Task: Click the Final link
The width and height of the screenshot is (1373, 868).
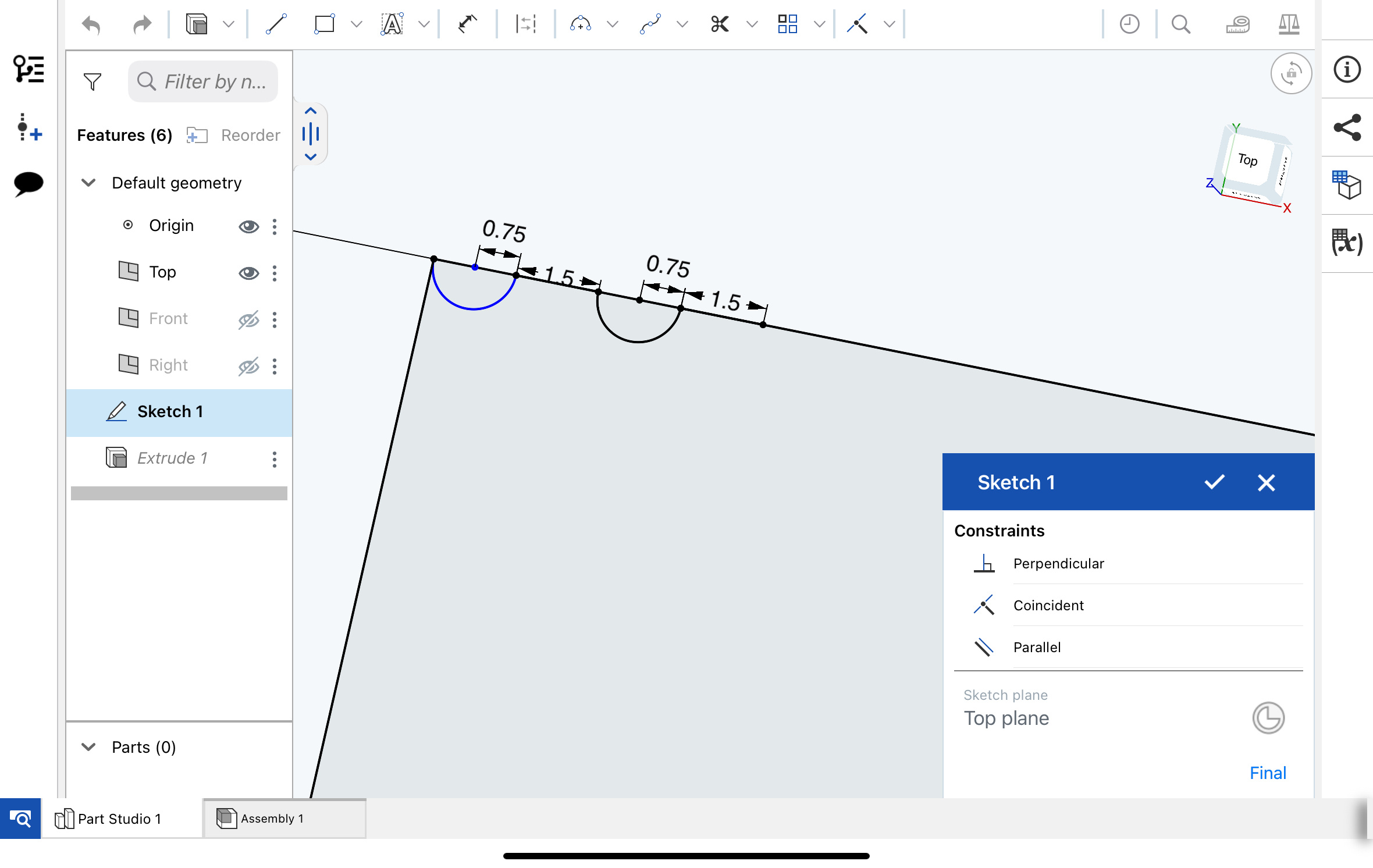Action: click(1268, 773)
